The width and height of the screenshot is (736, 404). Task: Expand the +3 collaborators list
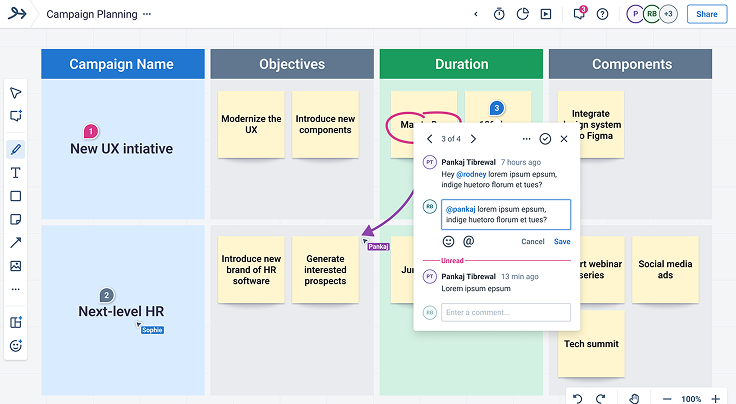pos(667,14)
